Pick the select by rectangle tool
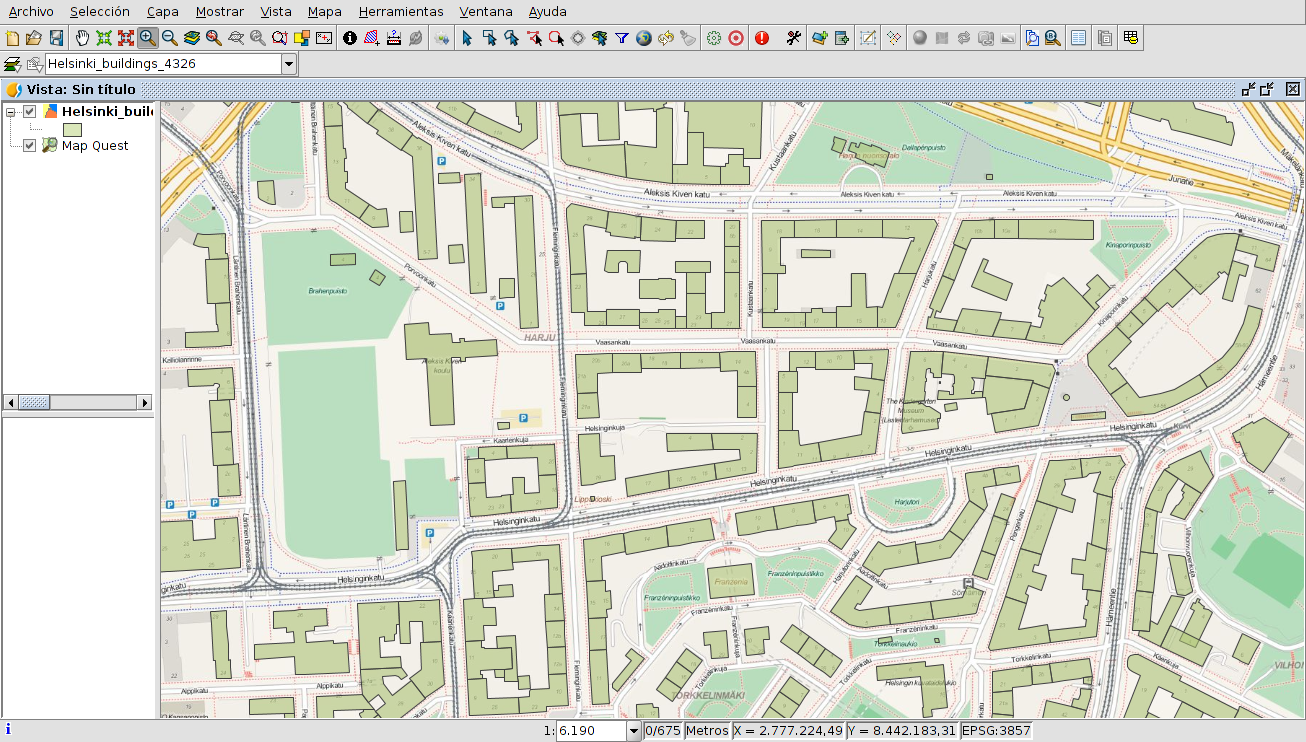1306x742 pixels. coord(489,38)
